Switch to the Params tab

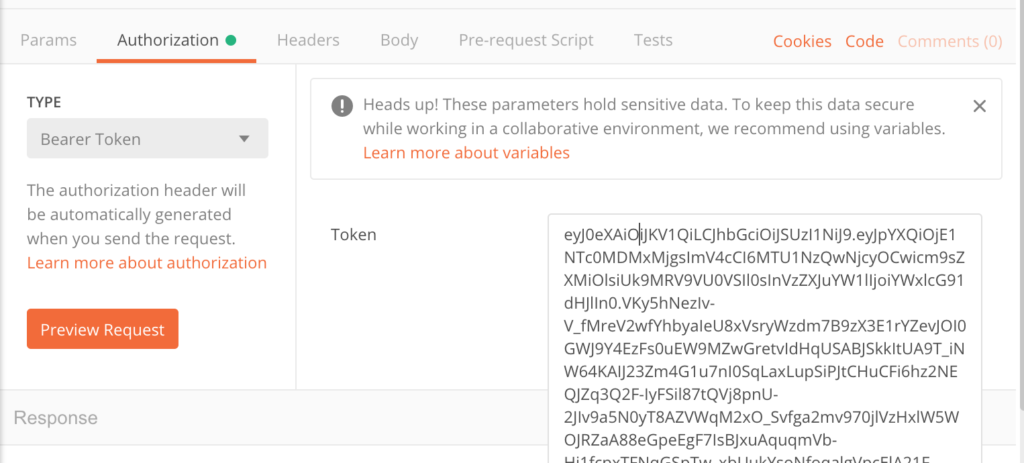[48, 41]
